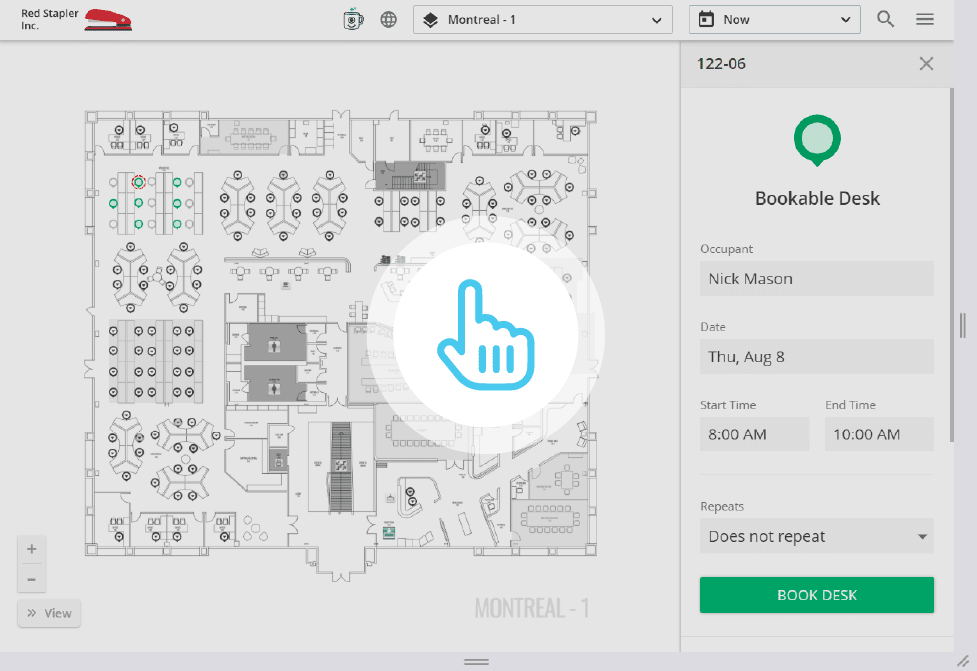Open the Does not repeat dropdown
Screen dimensions: 977x671
(x=816, y=536)
